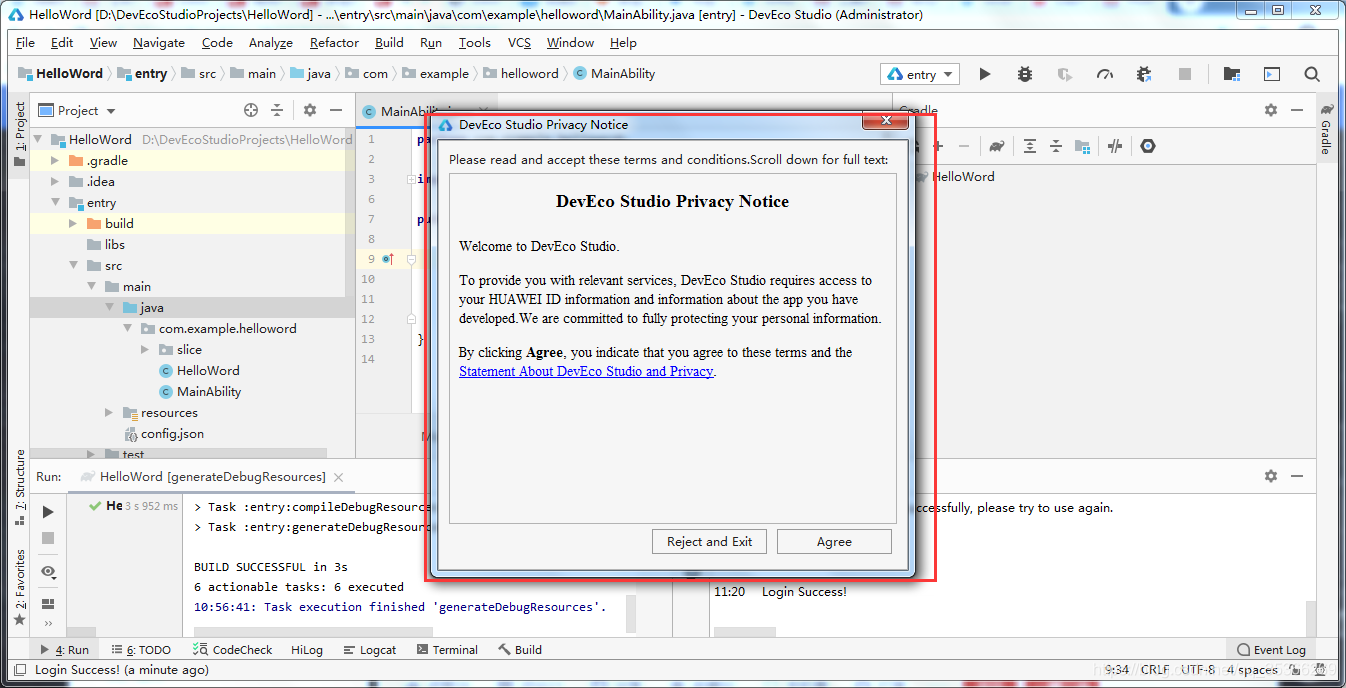The width and height of the screenshot is (1346, 688).
Task: Open the VCS menu
Action: point(519,42)
